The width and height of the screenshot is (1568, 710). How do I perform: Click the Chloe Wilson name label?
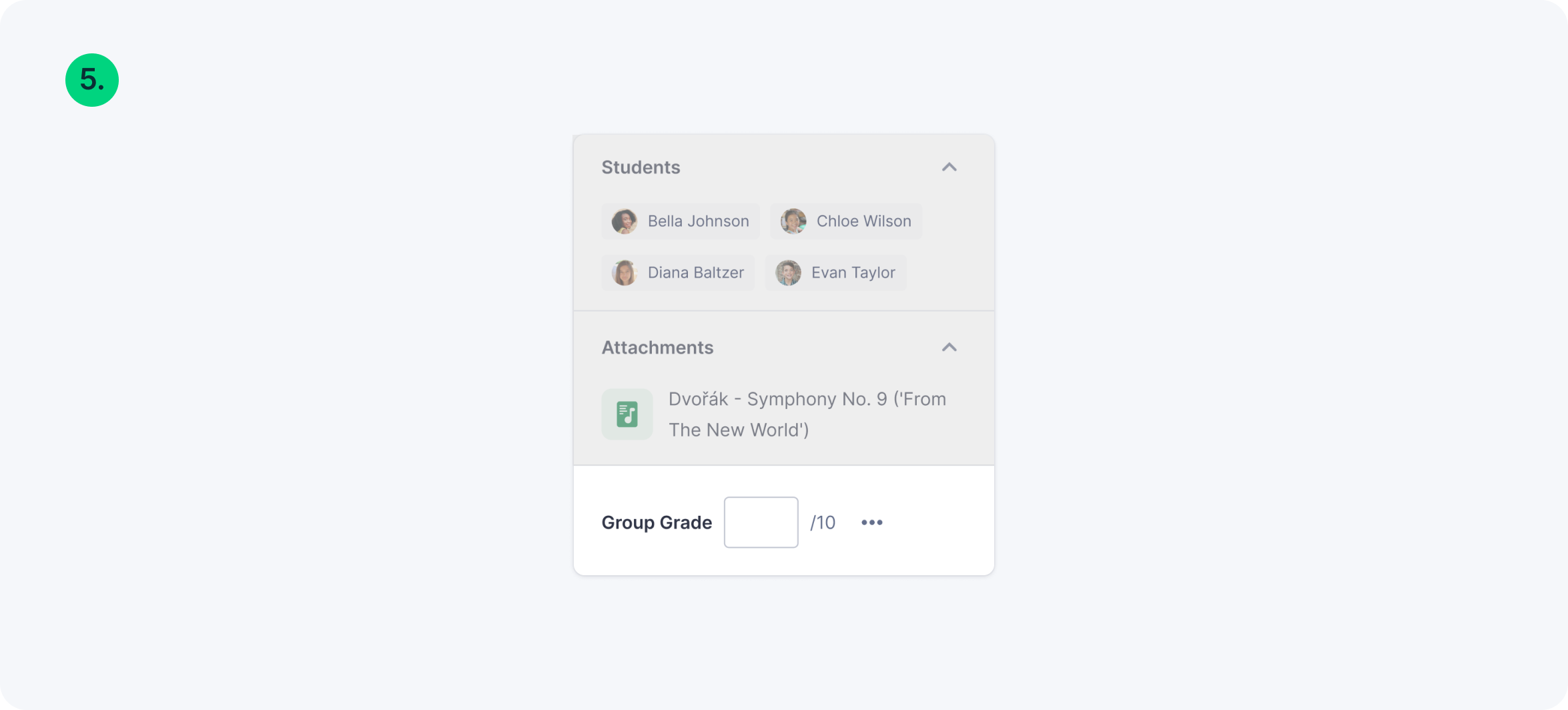pyautogui.click(x=863, y=221)
